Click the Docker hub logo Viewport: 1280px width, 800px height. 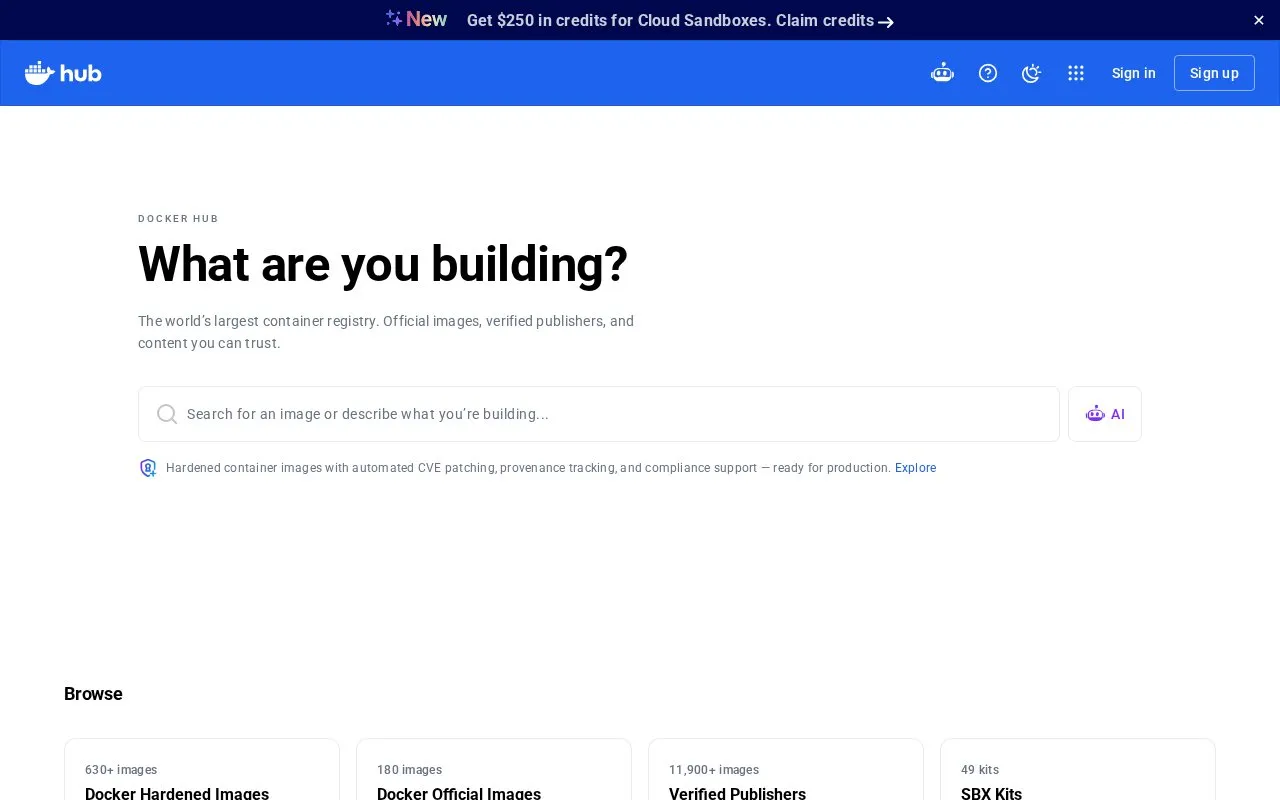coord(63,73)
